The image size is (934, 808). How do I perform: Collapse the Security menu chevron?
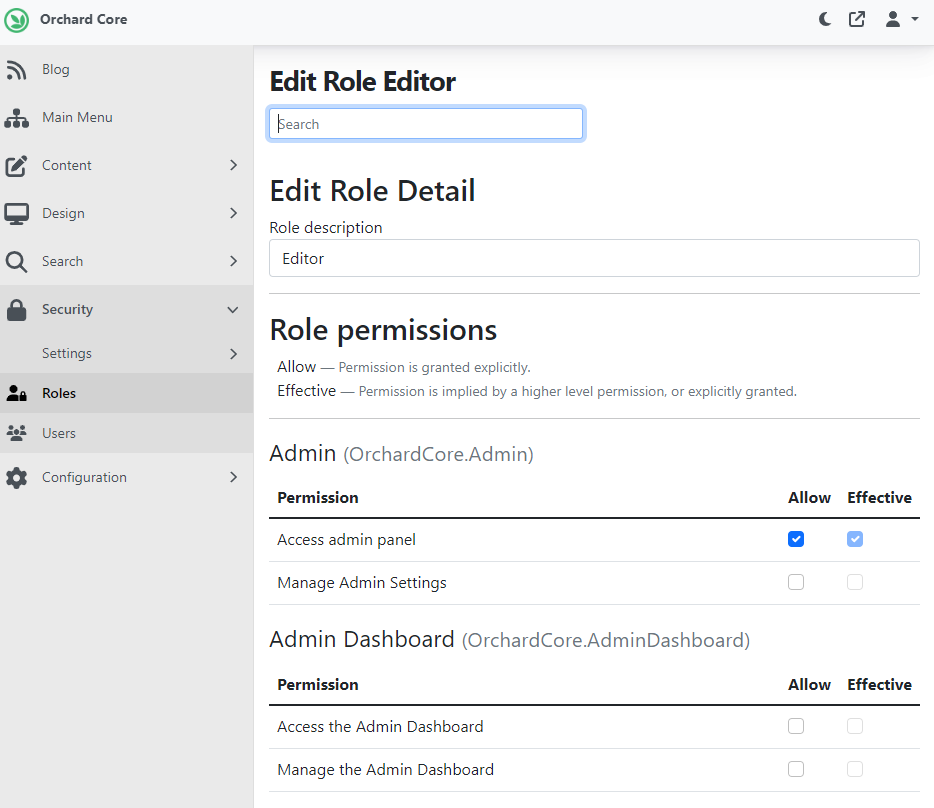(233, 310)
